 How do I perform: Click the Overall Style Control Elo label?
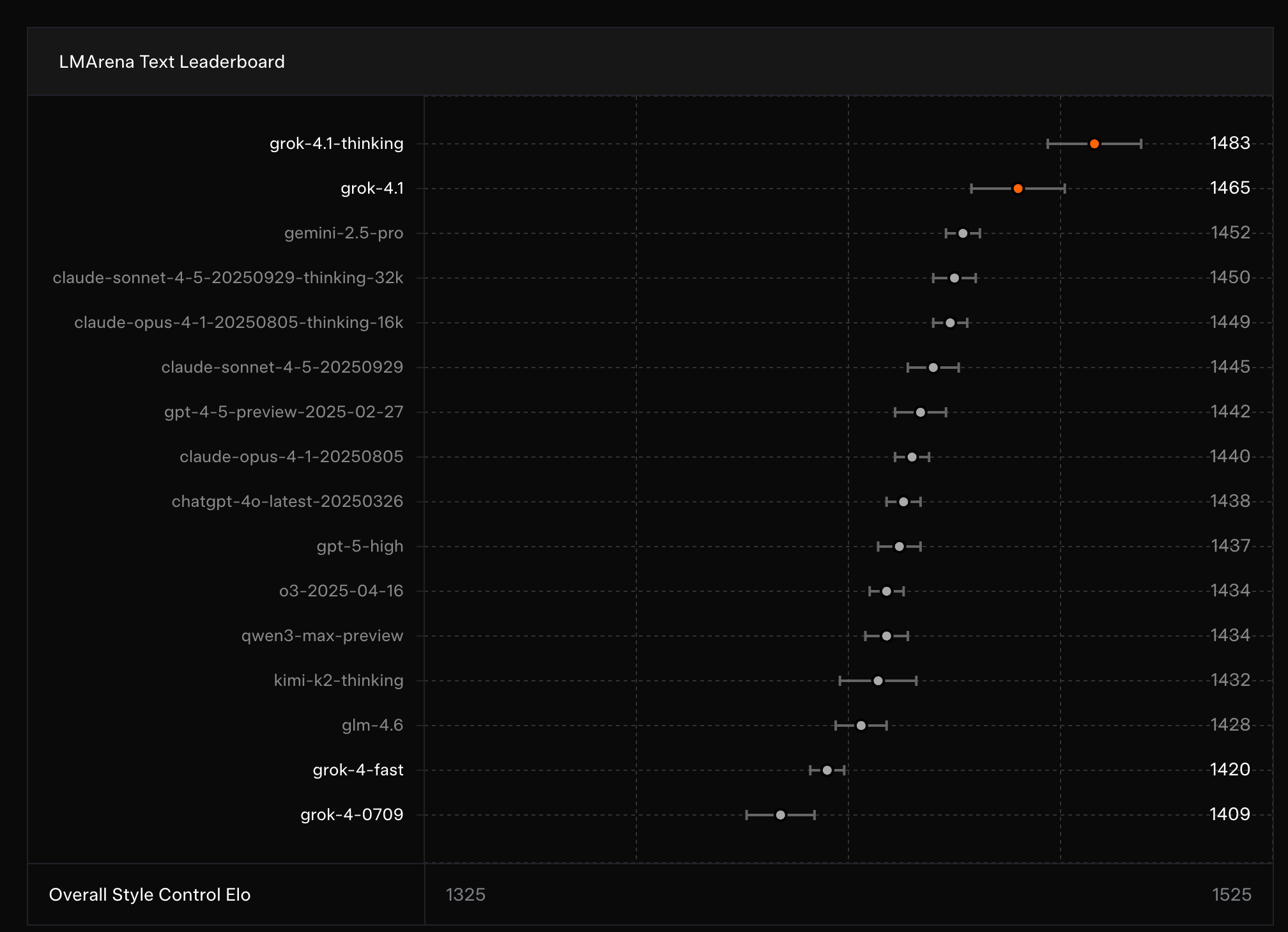point(149,895)
